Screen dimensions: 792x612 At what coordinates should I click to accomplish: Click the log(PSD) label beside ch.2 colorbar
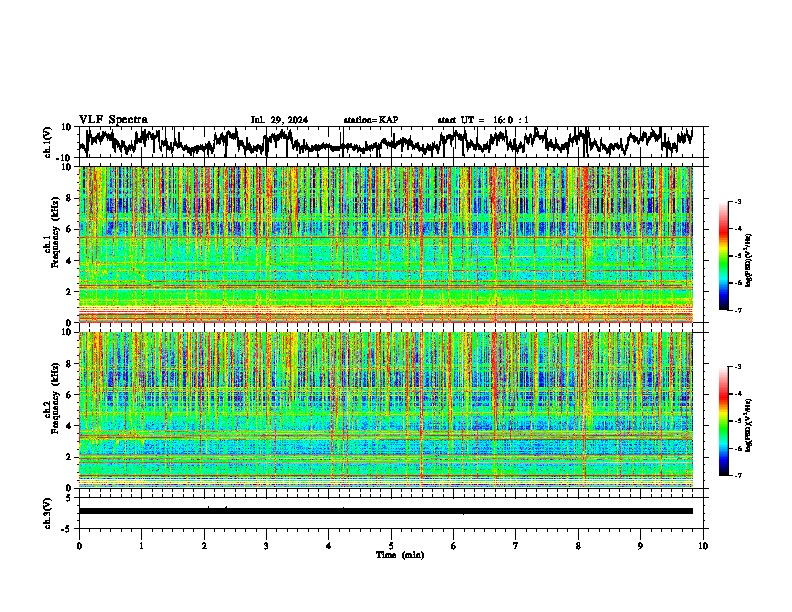click(748, 425)
